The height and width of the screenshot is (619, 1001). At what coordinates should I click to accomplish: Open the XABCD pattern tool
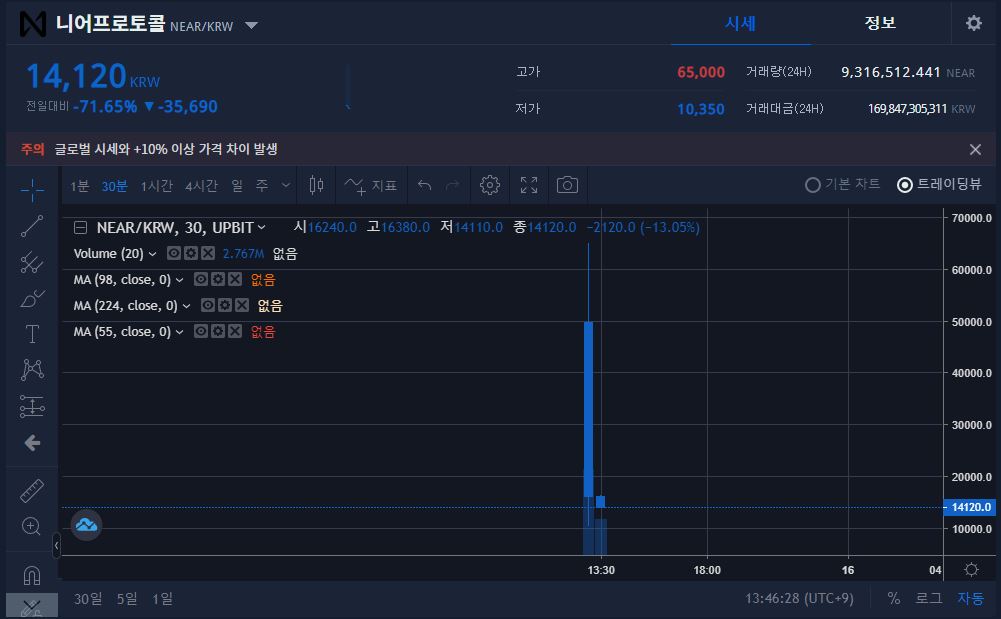(x=32, y=369)
